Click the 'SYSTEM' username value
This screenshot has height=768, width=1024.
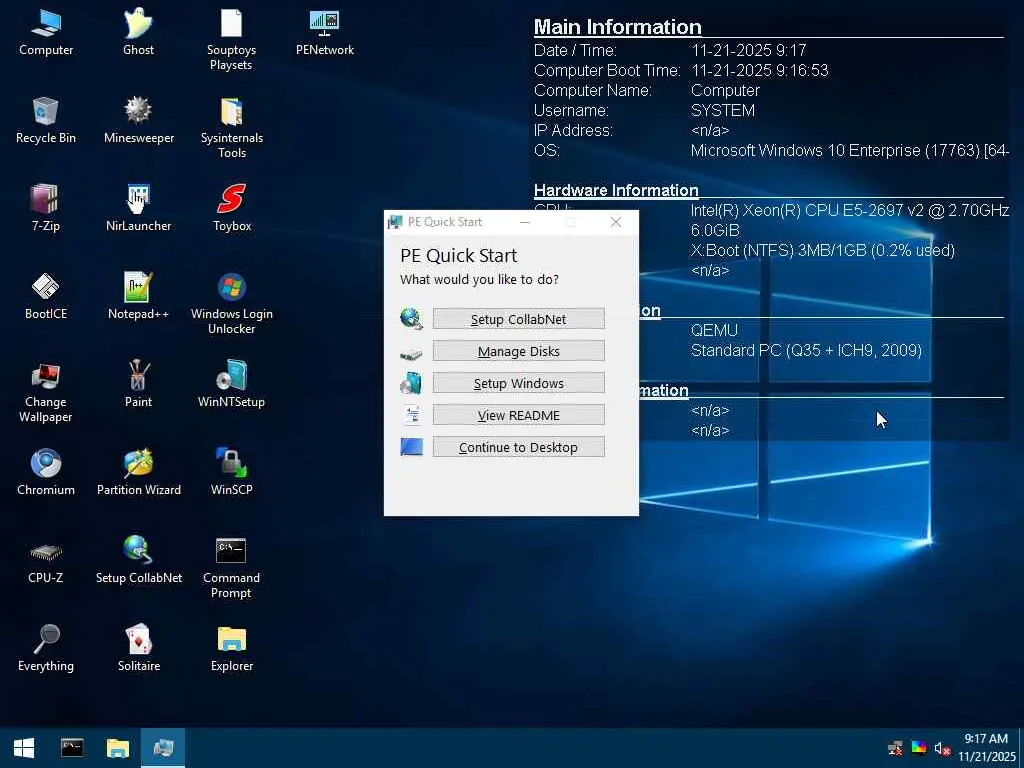click(723, 110)
